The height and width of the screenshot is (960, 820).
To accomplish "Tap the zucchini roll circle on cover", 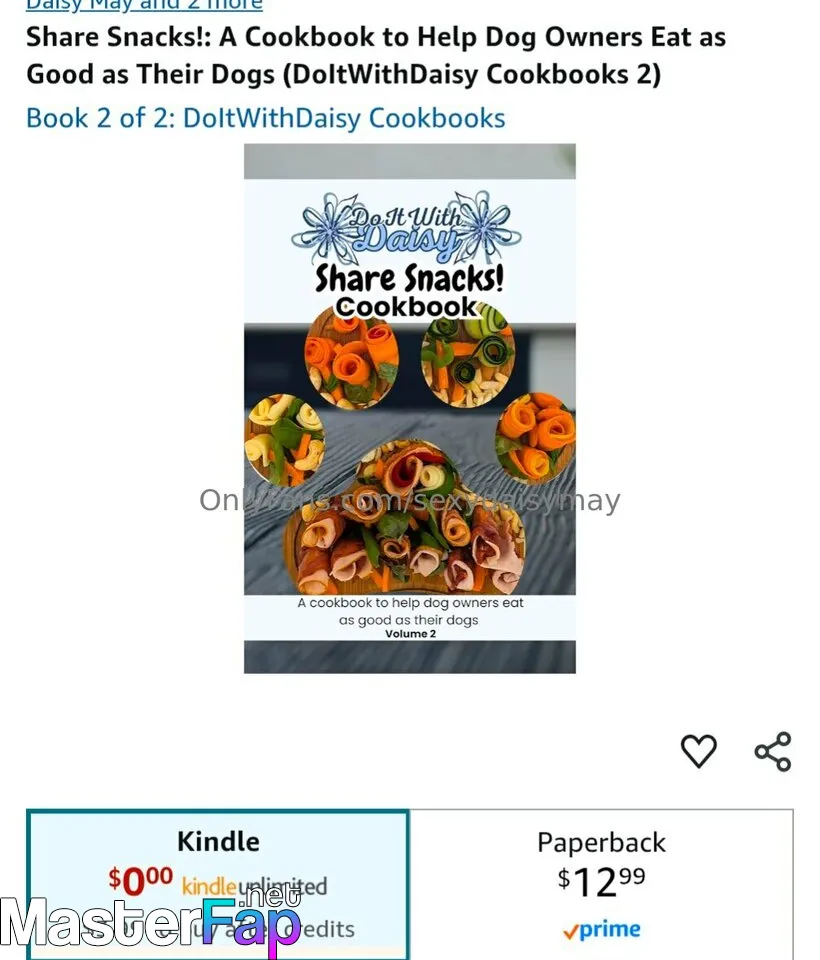I will (468, 355).
